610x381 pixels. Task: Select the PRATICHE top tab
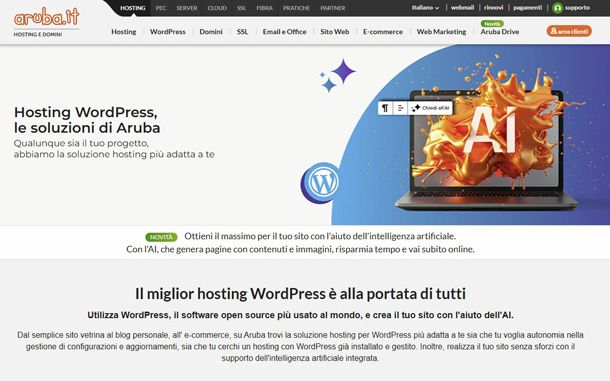[x=296, y=8]
